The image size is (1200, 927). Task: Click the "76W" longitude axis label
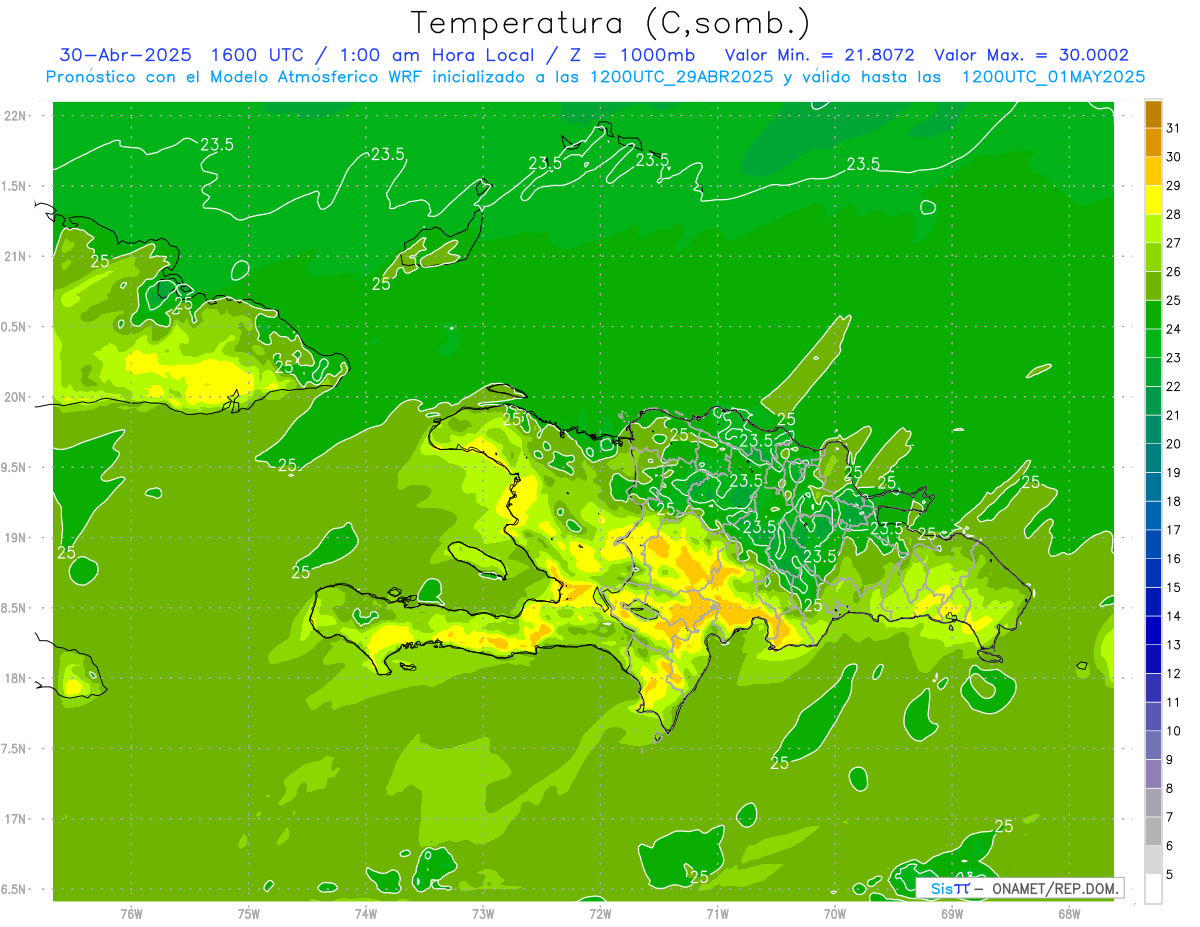131,914
